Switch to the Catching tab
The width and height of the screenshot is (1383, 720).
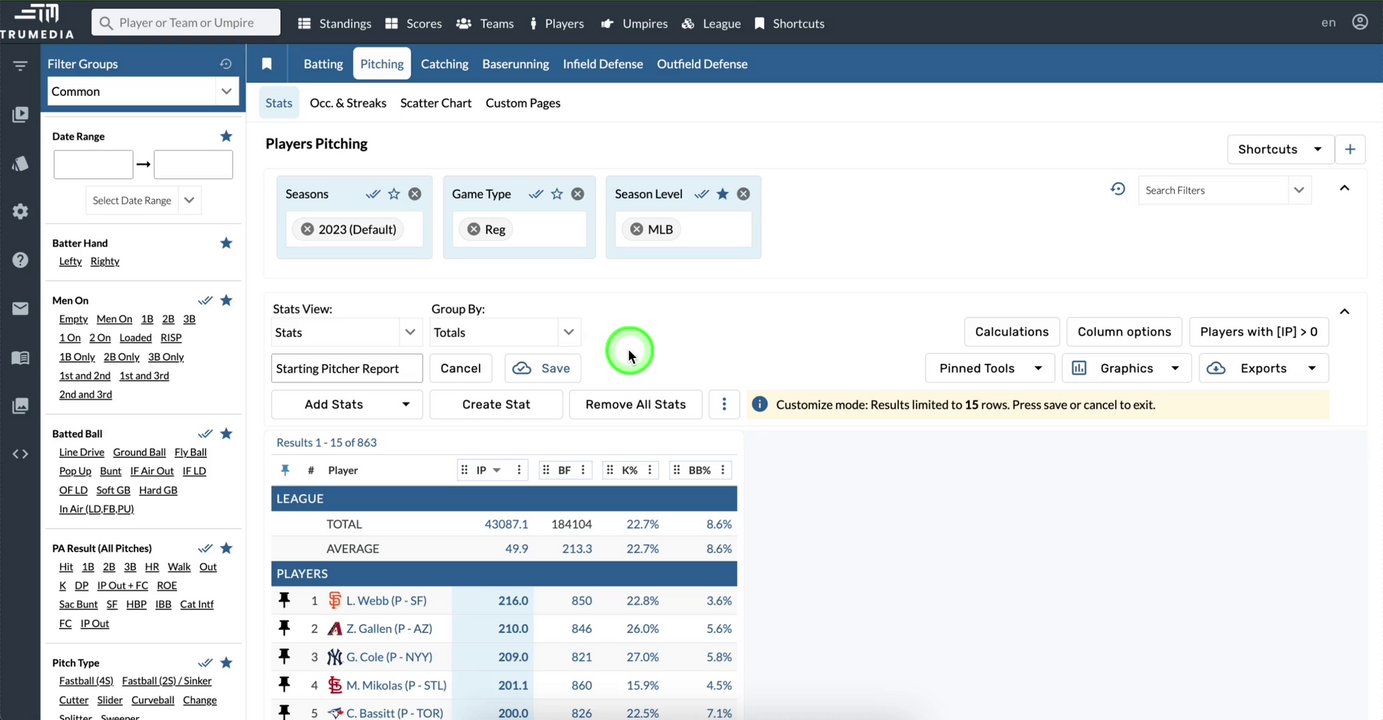point(444,64)
